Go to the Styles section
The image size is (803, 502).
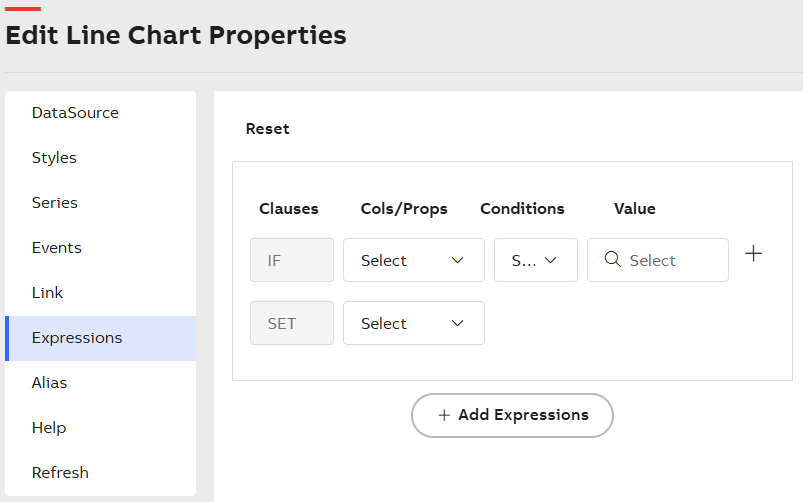(54, 158)
